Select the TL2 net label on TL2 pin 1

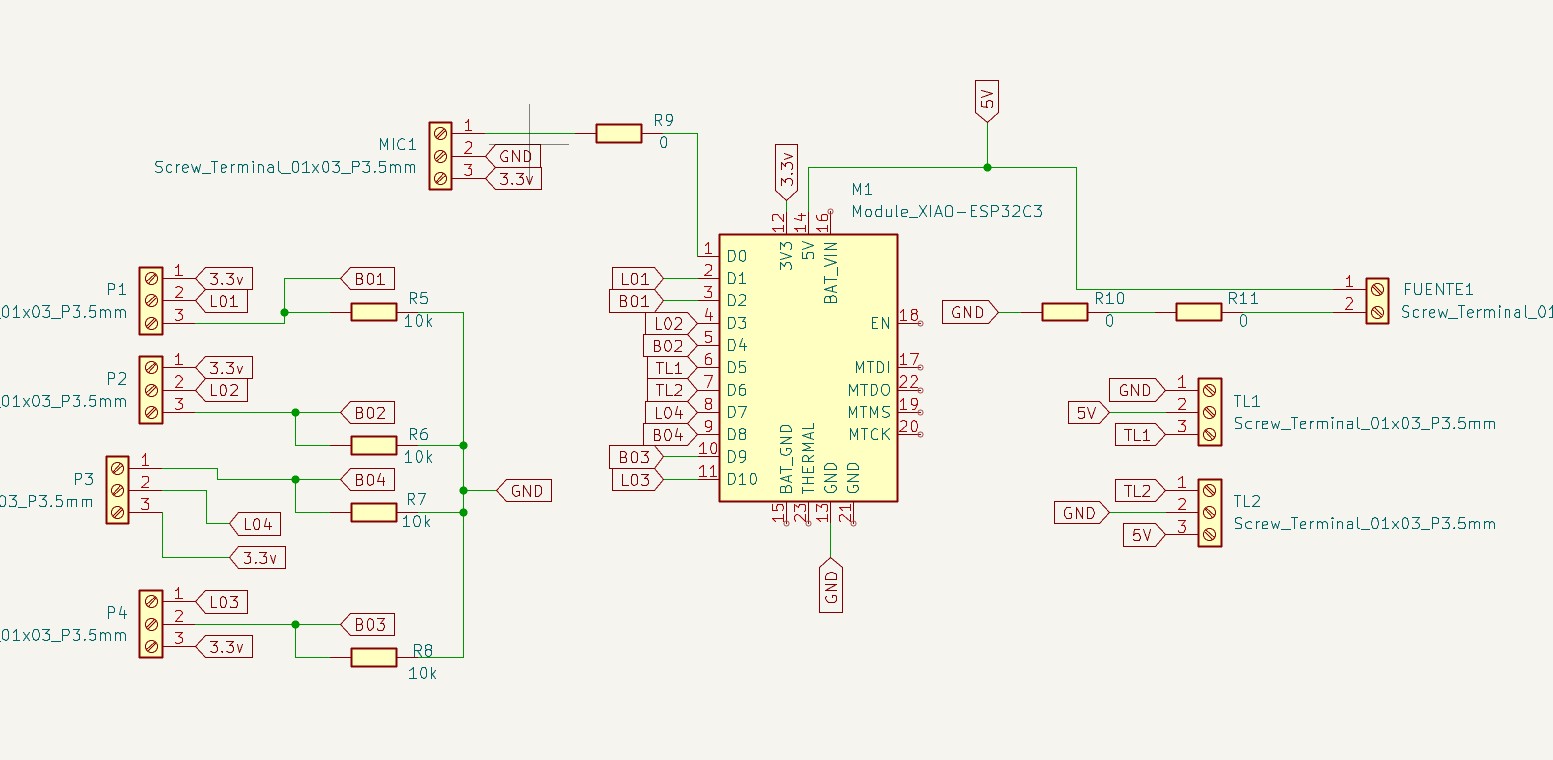point(1139,490)
